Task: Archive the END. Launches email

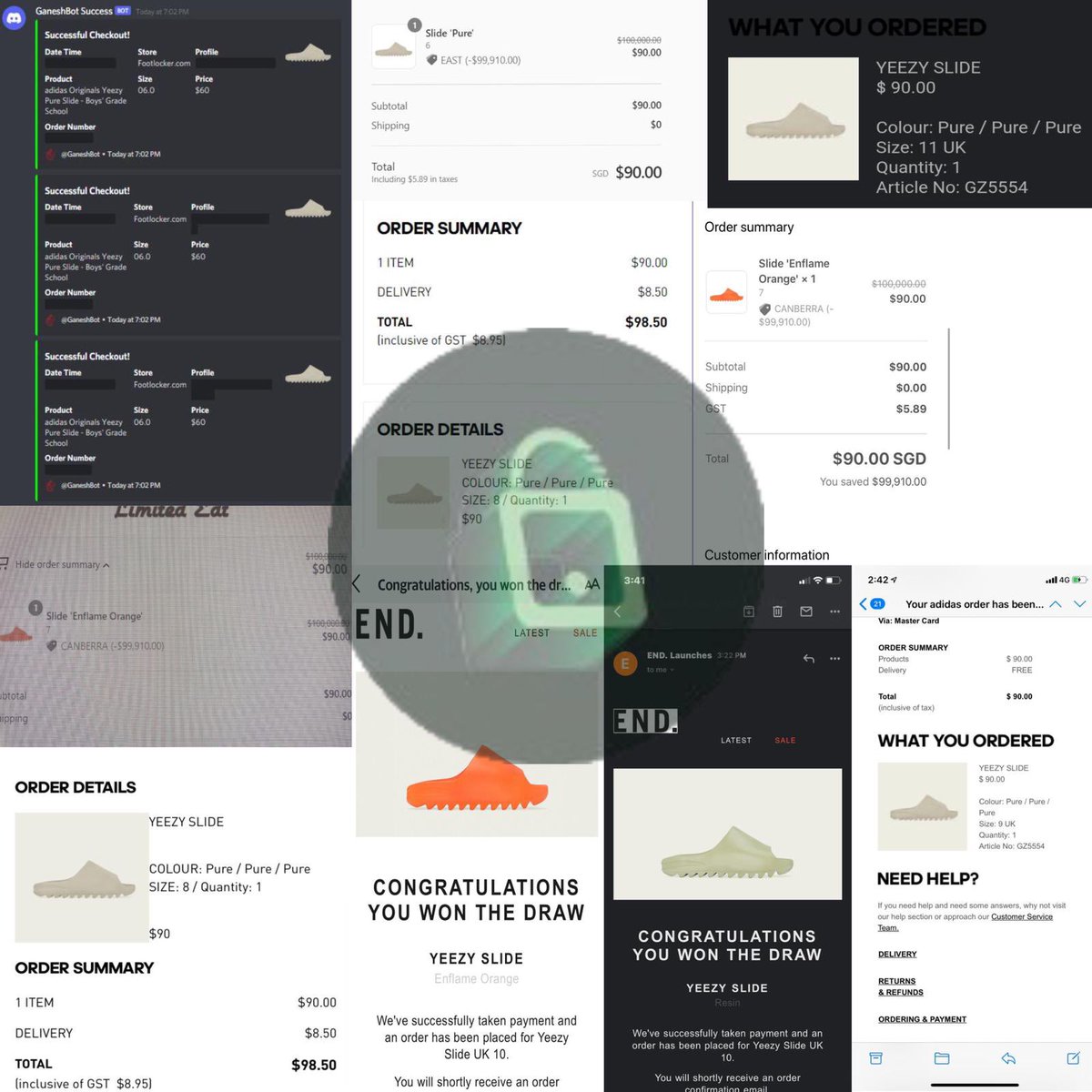Action: (x=749, y=612)
